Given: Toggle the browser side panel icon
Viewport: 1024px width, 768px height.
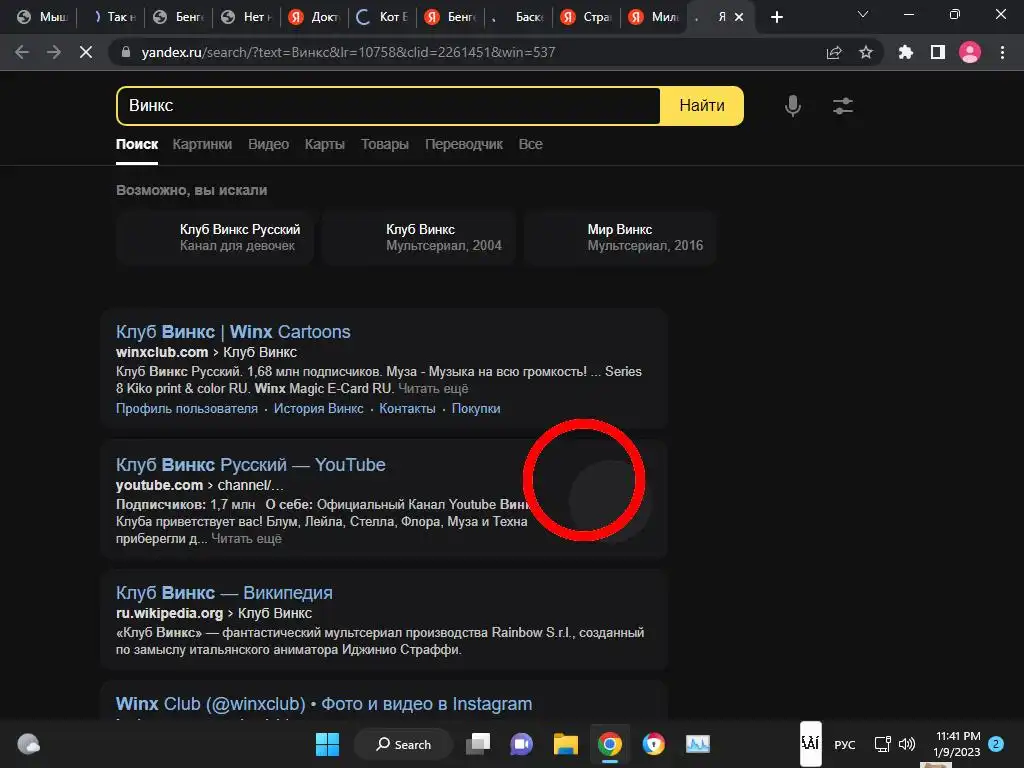Looking at the screenshot, I should (x=938, y=52).
